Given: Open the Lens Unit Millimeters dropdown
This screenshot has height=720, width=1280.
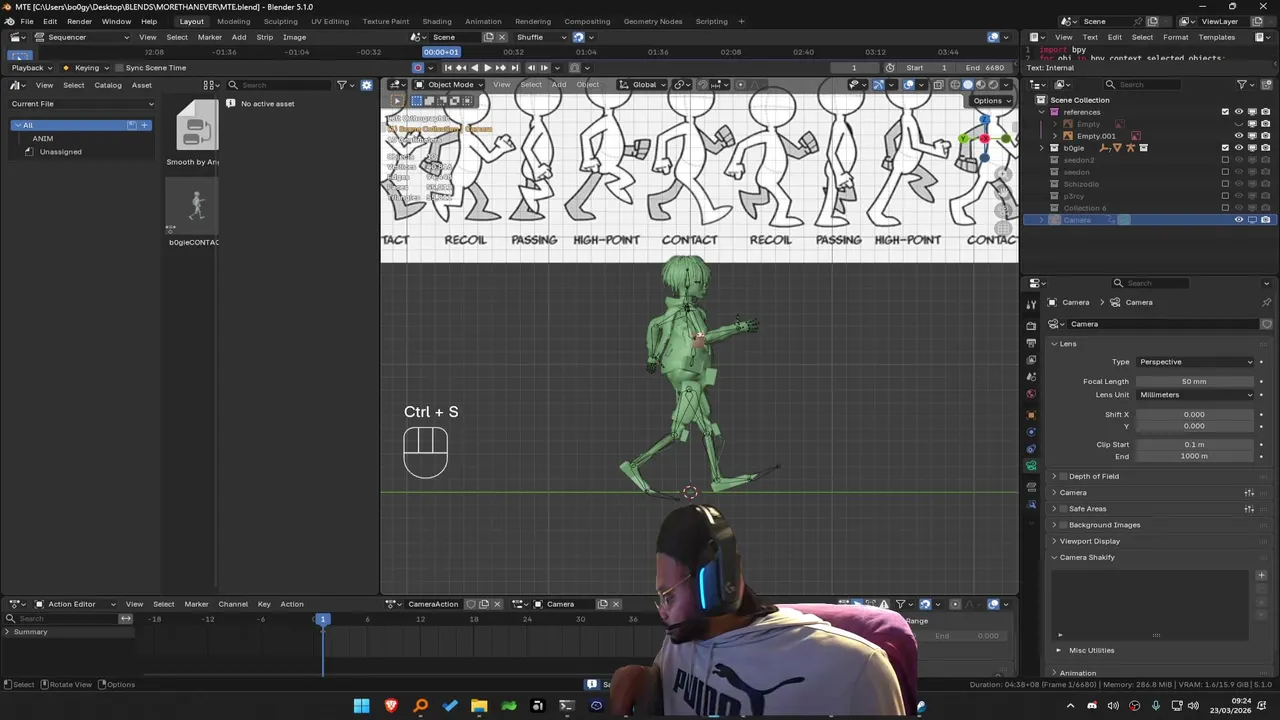Looking at the screenshot, I should click(1195, 395).
